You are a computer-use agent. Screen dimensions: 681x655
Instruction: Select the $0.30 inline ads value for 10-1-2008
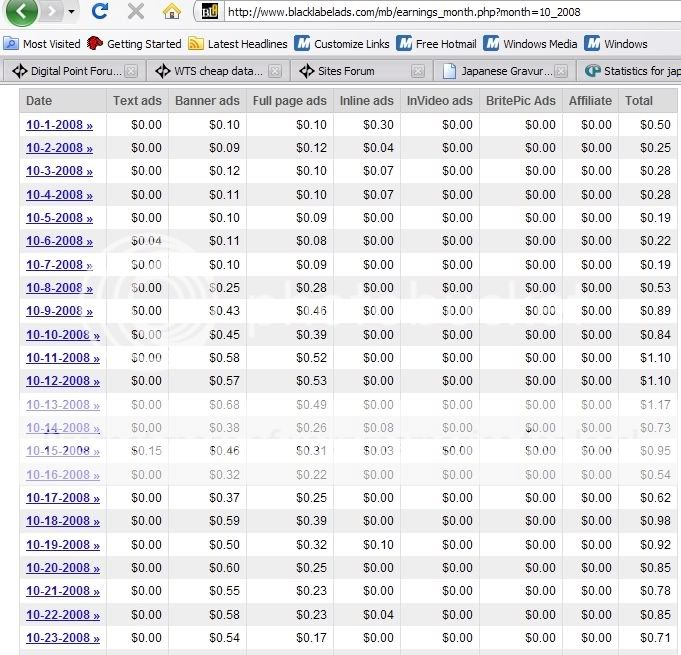point(378,125)
